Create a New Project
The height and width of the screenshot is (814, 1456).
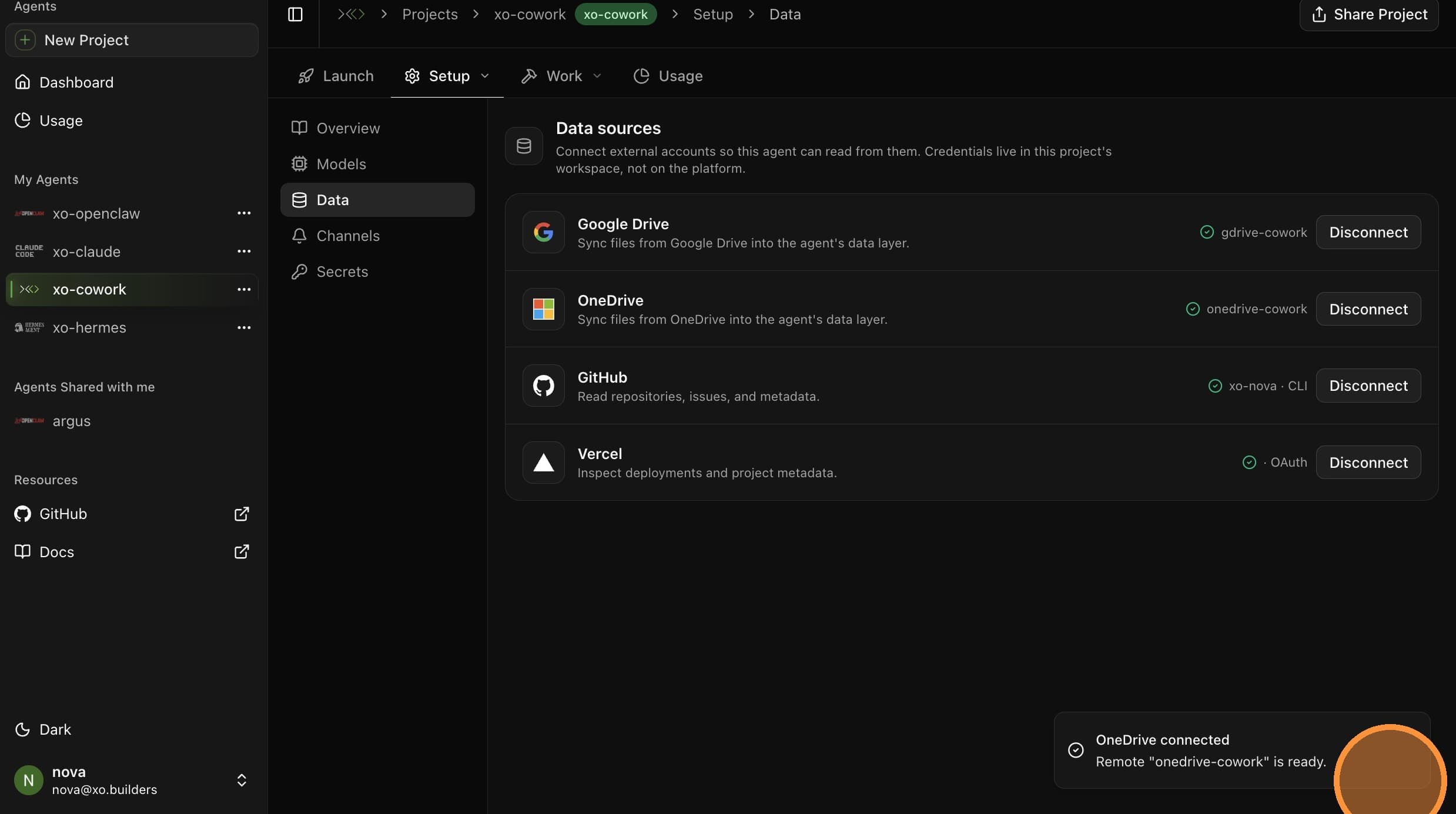point(132,40)
